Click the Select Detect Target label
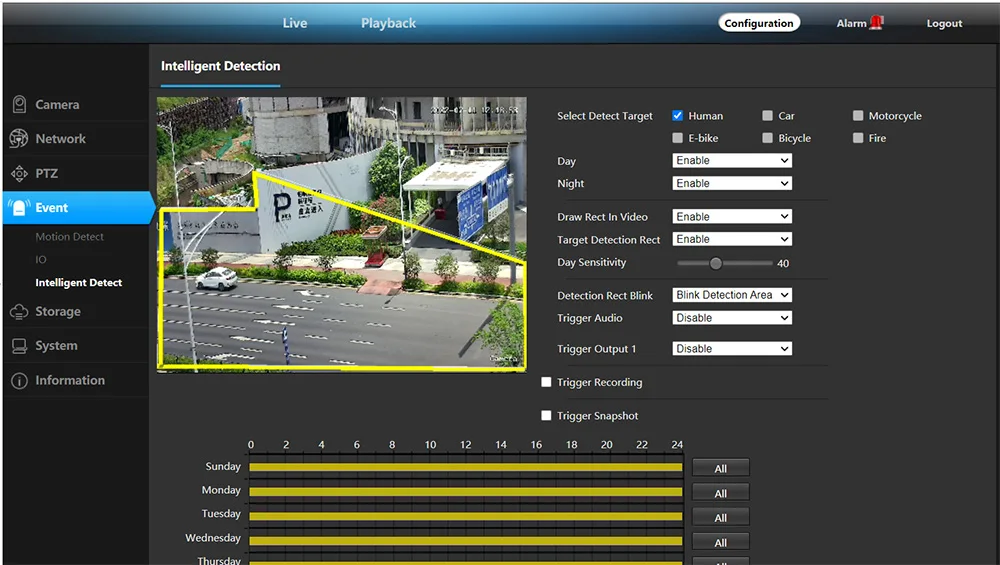This screenshot has width=1000, height=565. coord(605,116)
